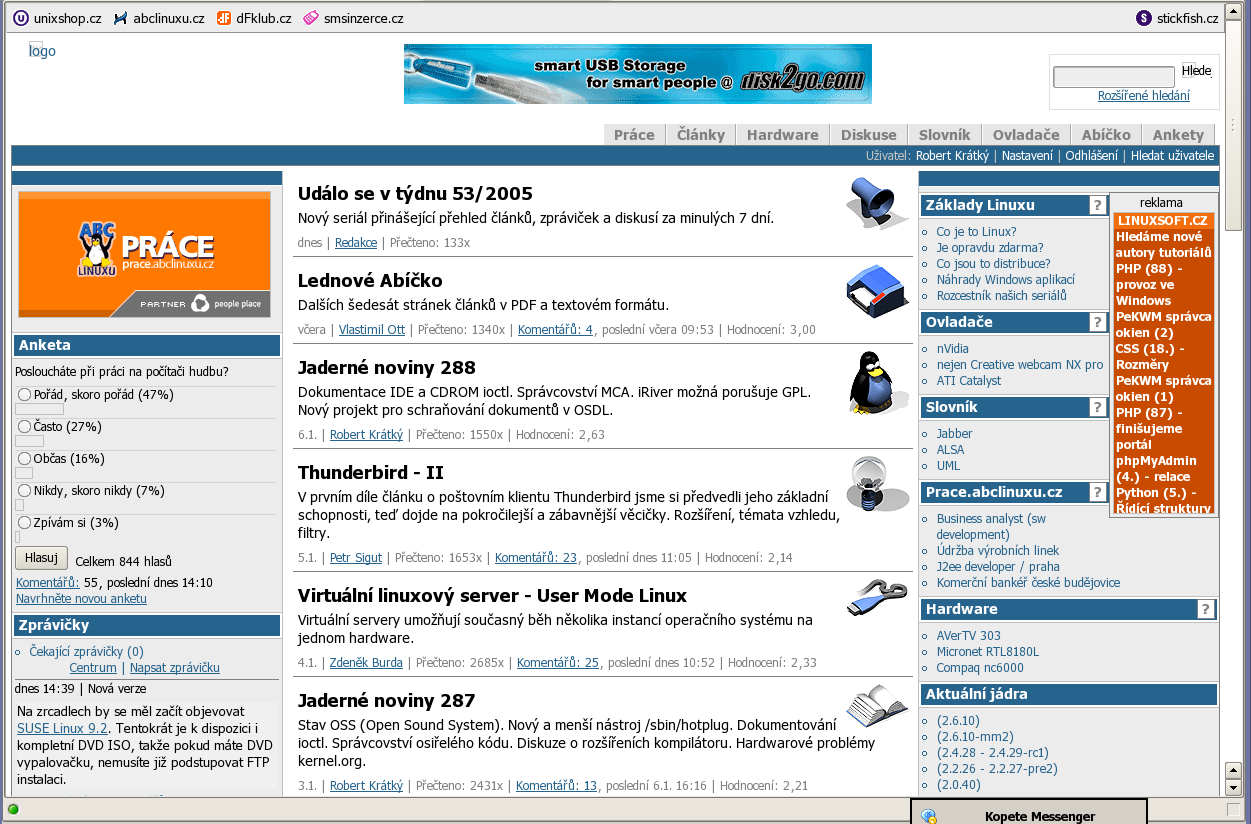Open the Diskuse tab
The height and width of the screenshot is (824, 1251).
point(869,135)
